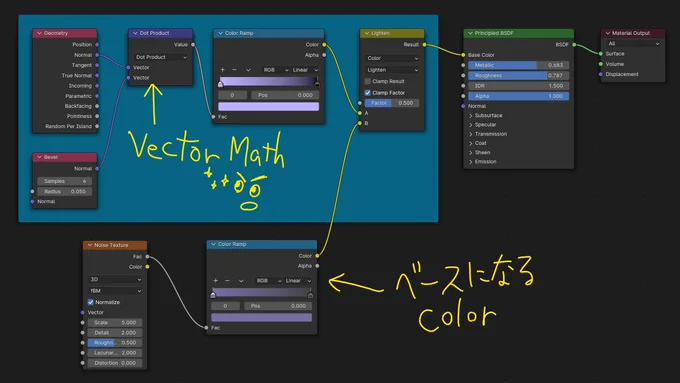Remove color stop in lower Color Ramp

[x=228, y=281]
